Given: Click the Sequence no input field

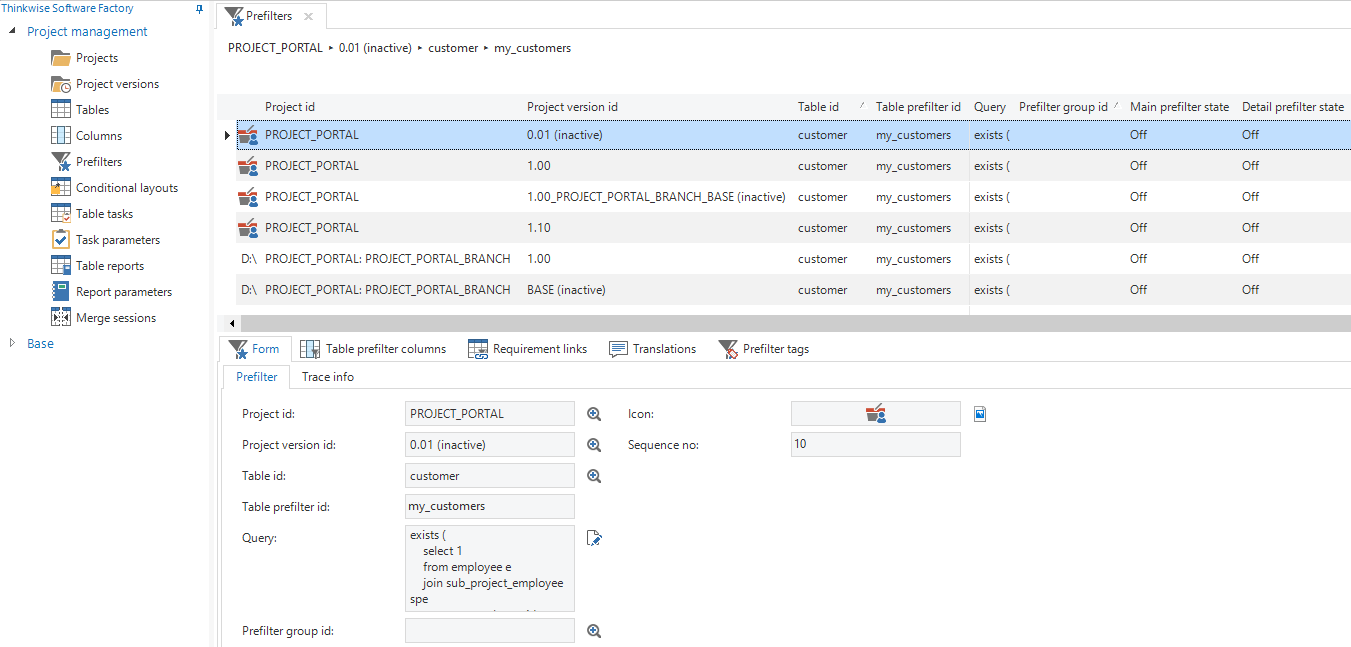Looking at the screenshot, I should (x=875, y=444).
